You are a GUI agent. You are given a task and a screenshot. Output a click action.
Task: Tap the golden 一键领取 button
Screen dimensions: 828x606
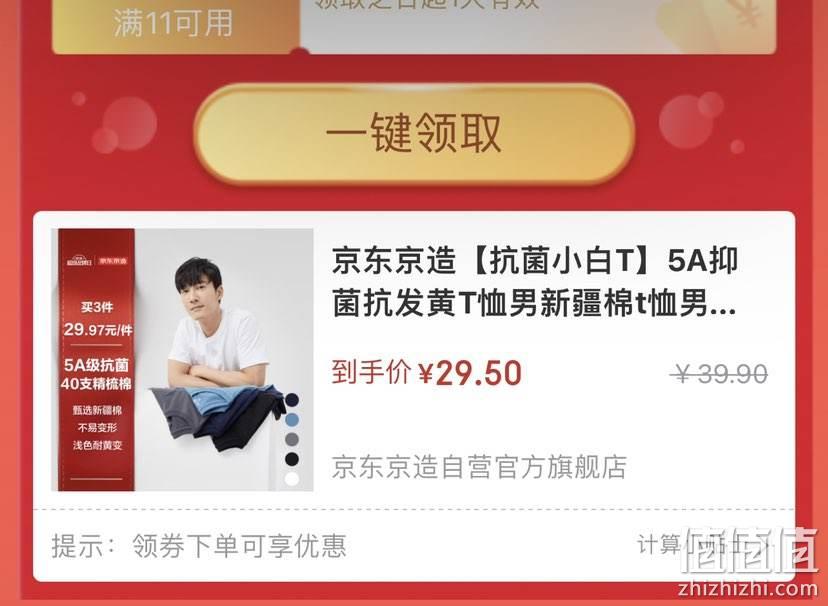pyautogui.click(x=414, y=134)
